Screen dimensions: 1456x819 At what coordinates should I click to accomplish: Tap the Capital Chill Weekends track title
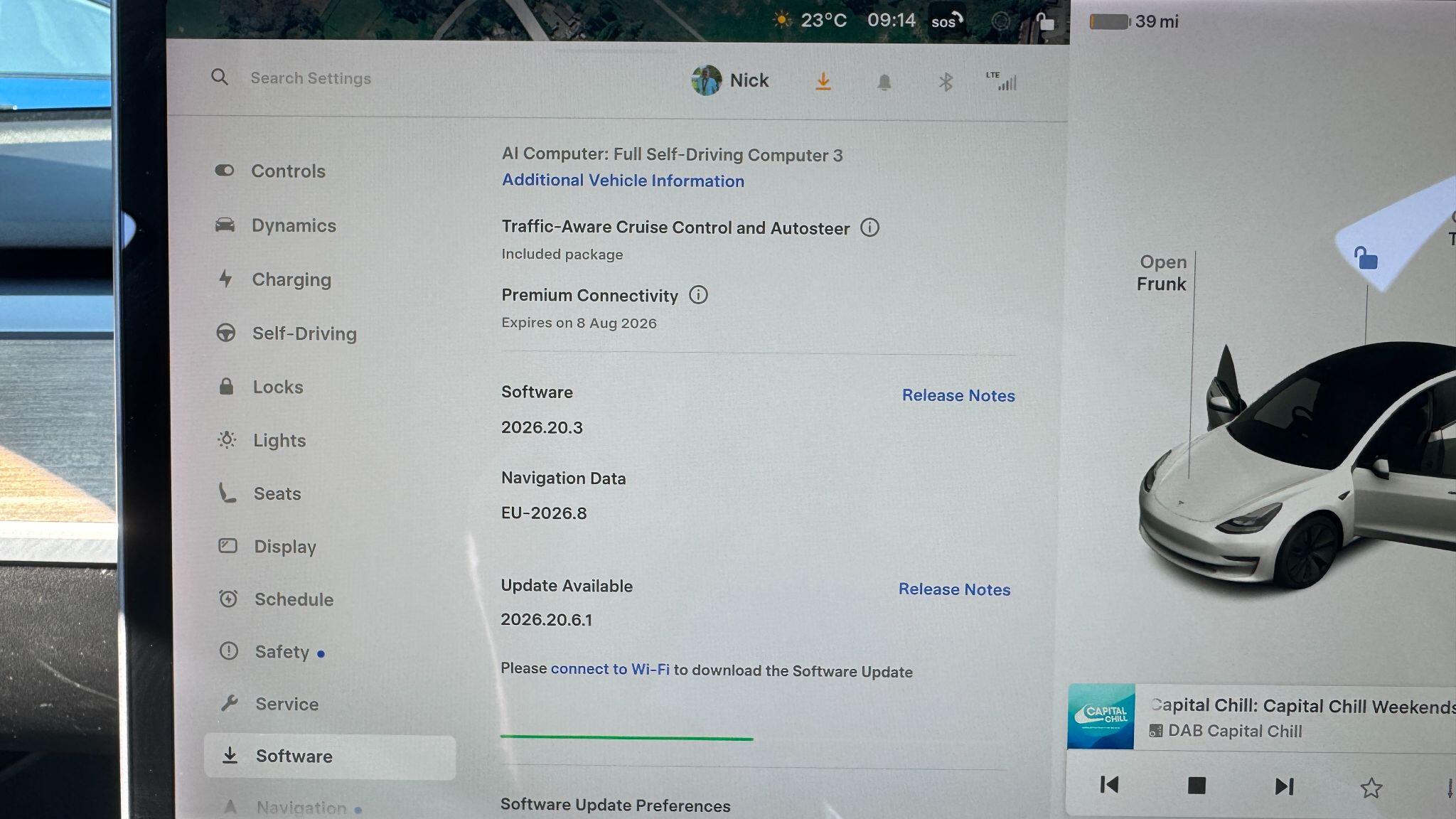[1303, 706]
